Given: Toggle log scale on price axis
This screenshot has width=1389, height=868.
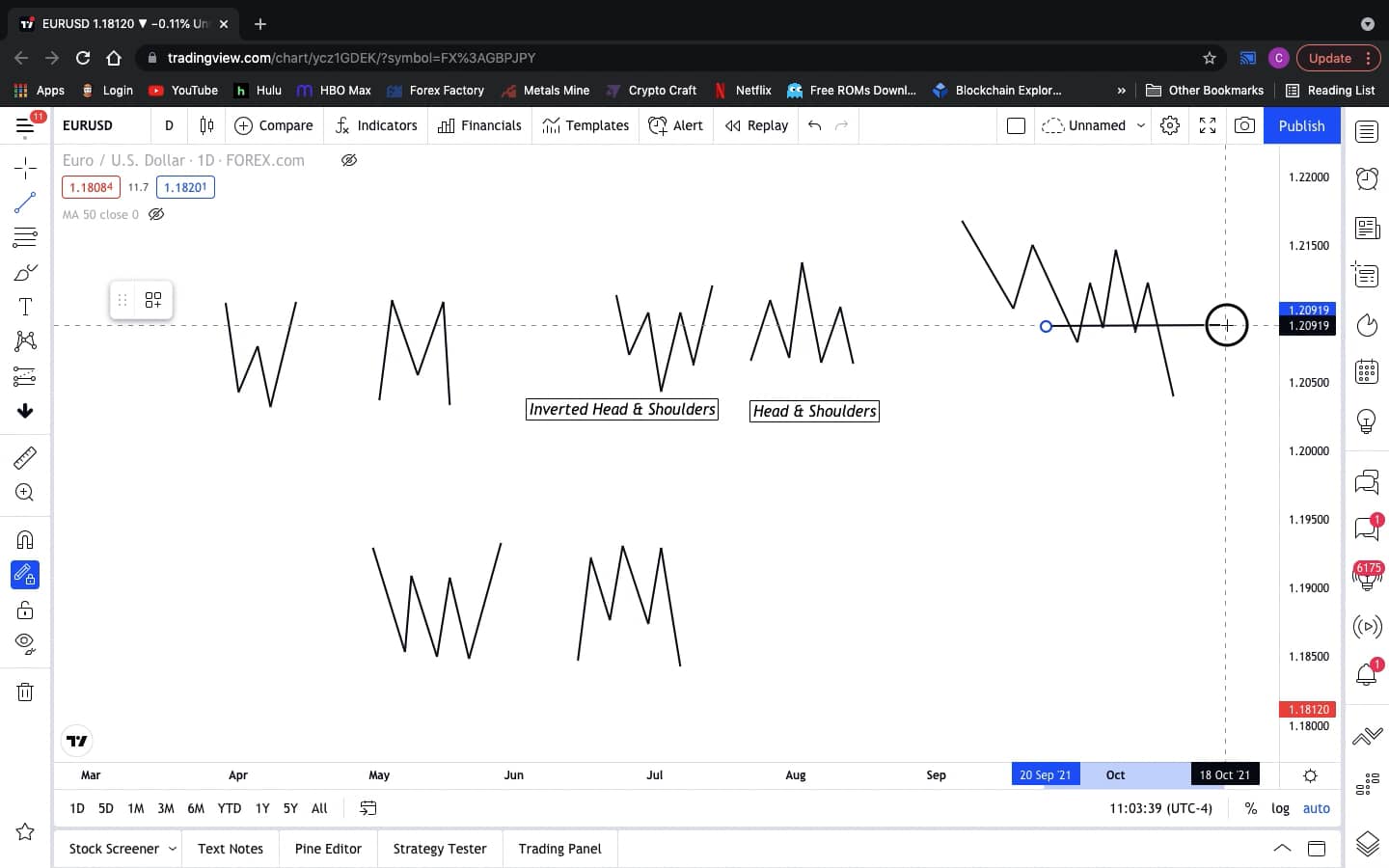Looking at the screenshot, I should 1280,808.
